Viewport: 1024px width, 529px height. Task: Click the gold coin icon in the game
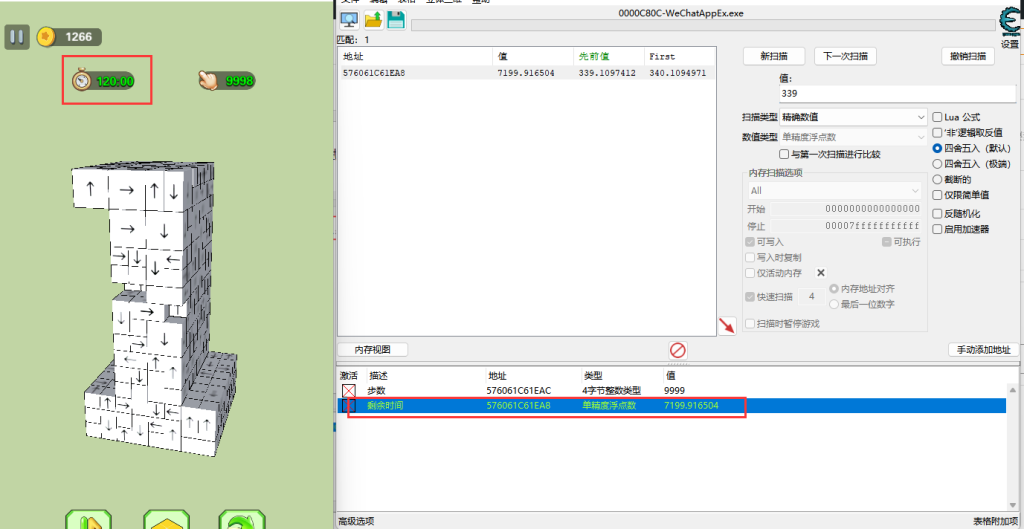tap(45, 37)
